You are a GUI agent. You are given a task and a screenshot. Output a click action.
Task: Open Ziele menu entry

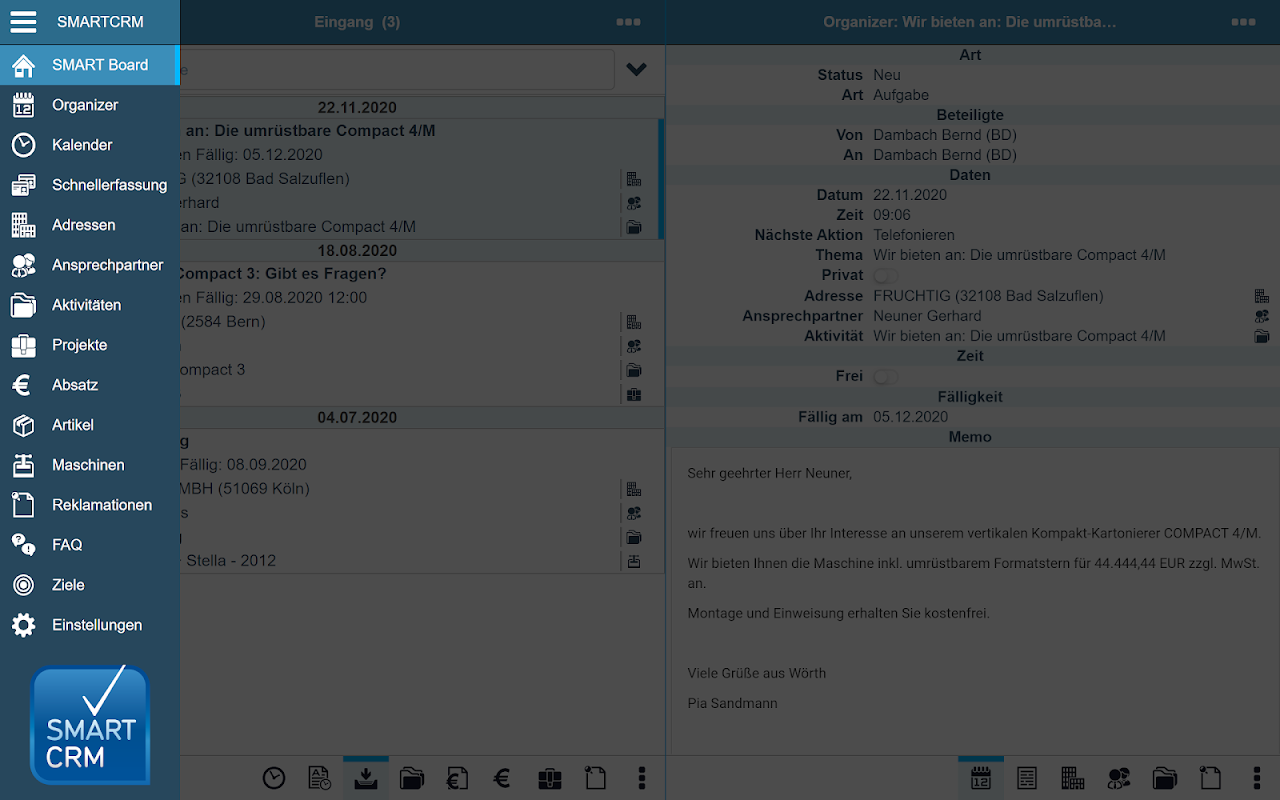point(90,585)
